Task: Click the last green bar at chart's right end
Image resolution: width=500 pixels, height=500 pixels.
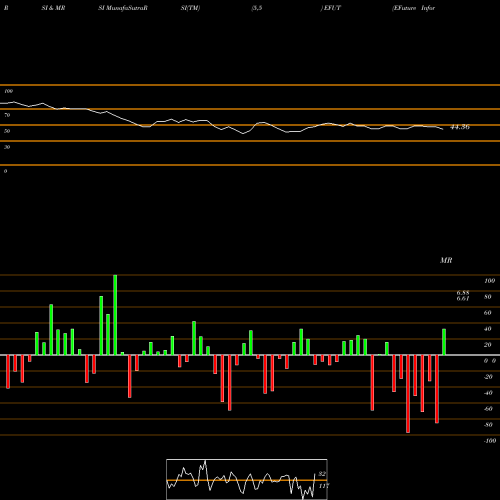Action: pyautogui.click(x=444, y=342)
